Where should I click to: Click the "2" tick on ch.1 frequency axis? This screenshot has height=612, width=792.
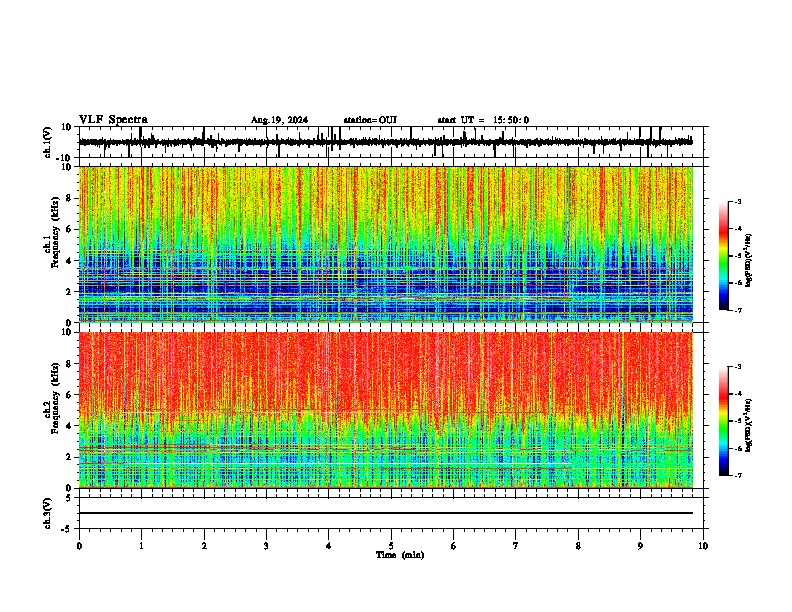69,292
